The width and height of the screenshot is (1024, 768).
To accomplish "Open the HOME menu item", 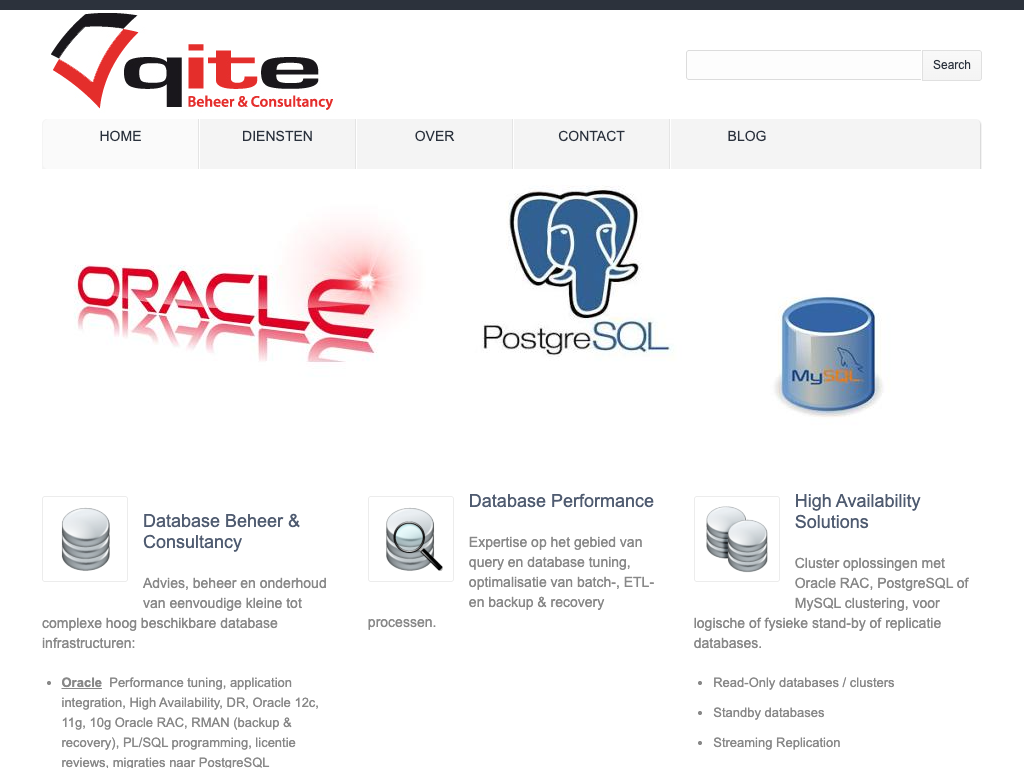I will [x=120, y=137].
